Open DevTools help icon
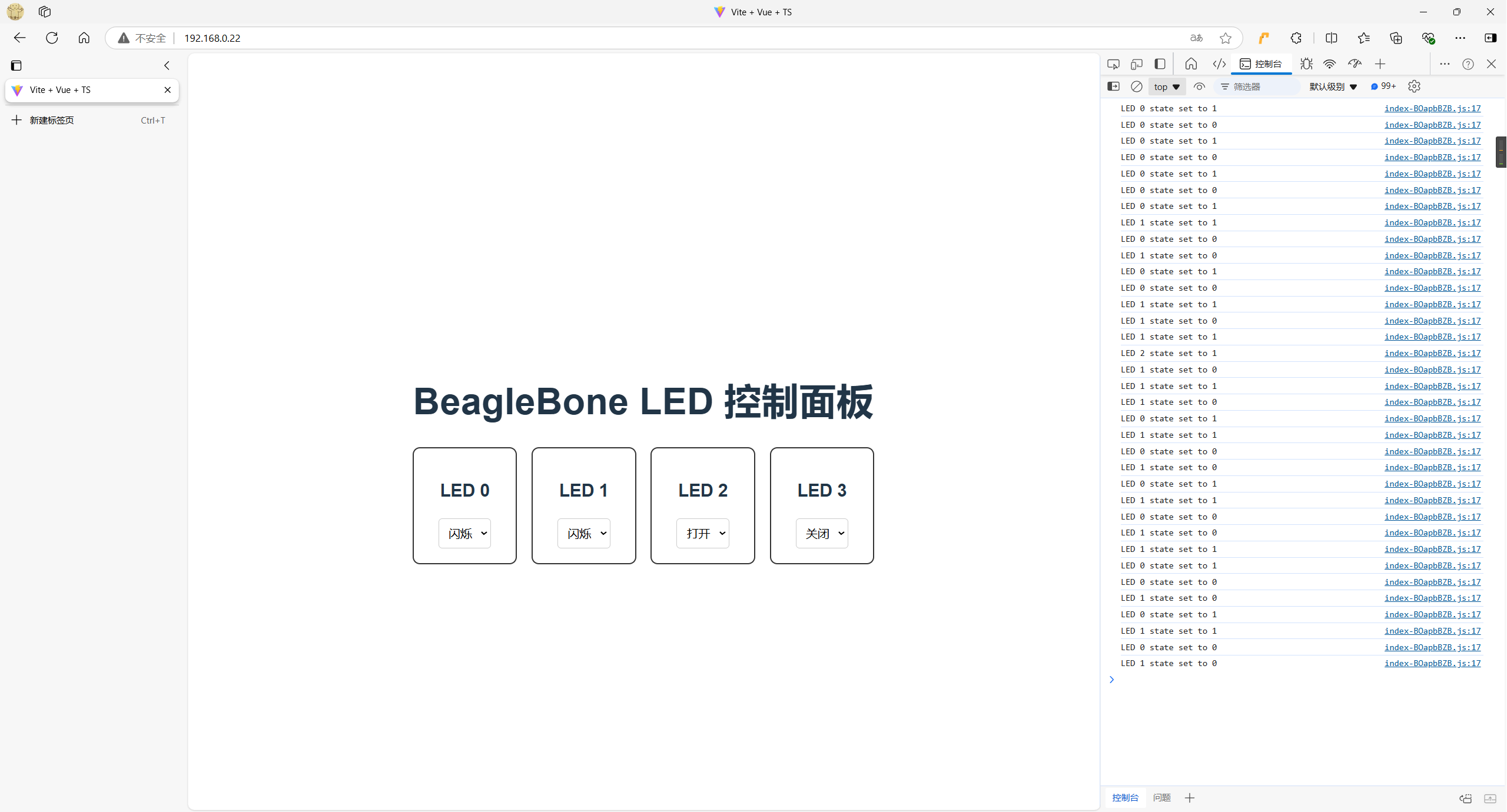The image size is (1507, 812). pos(1468,64)
